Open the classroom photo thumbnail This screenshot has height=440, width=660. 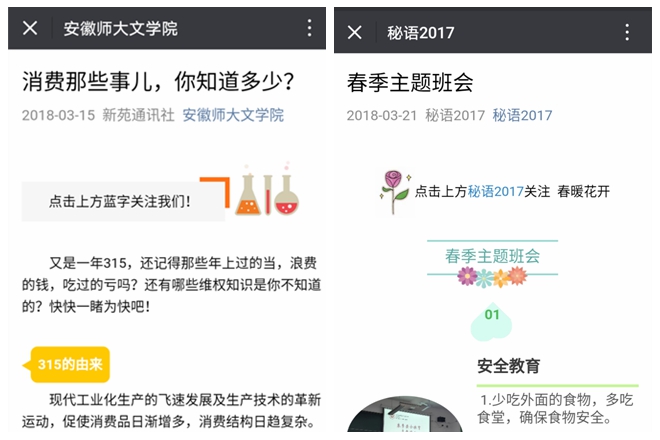pos(405,414)
